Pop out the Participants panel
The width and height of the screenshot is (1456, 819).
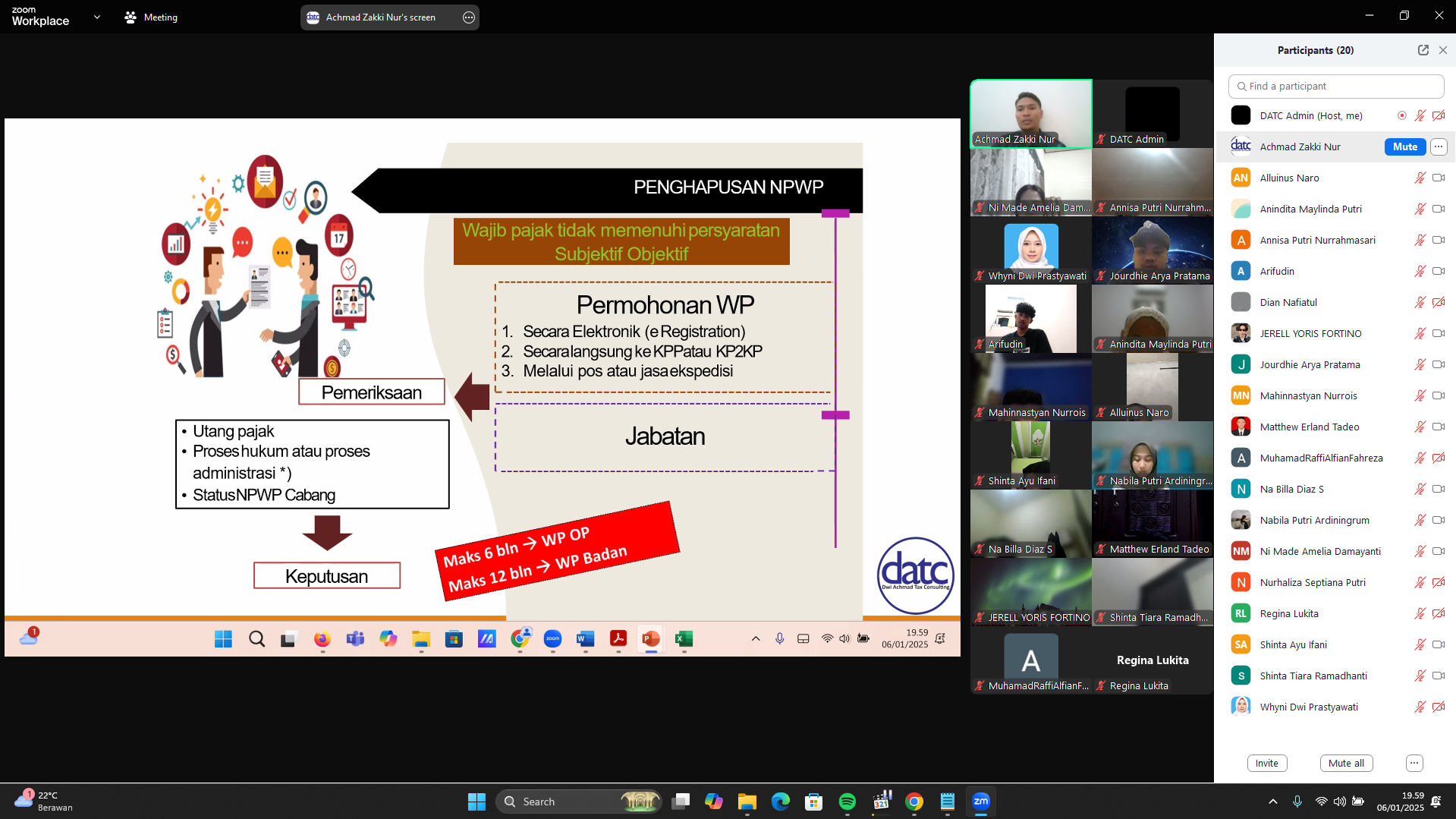point(1423,50)
